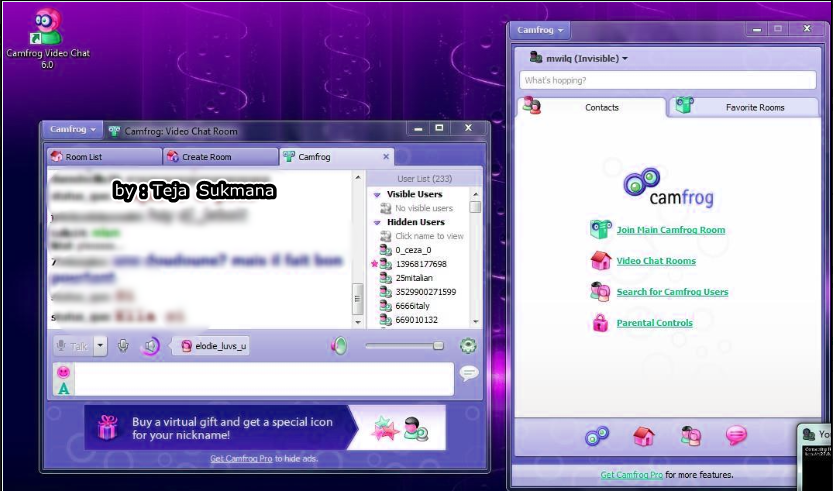Adjust the volume slider handle
Screen dimensions: 833x491
[438, 346]
